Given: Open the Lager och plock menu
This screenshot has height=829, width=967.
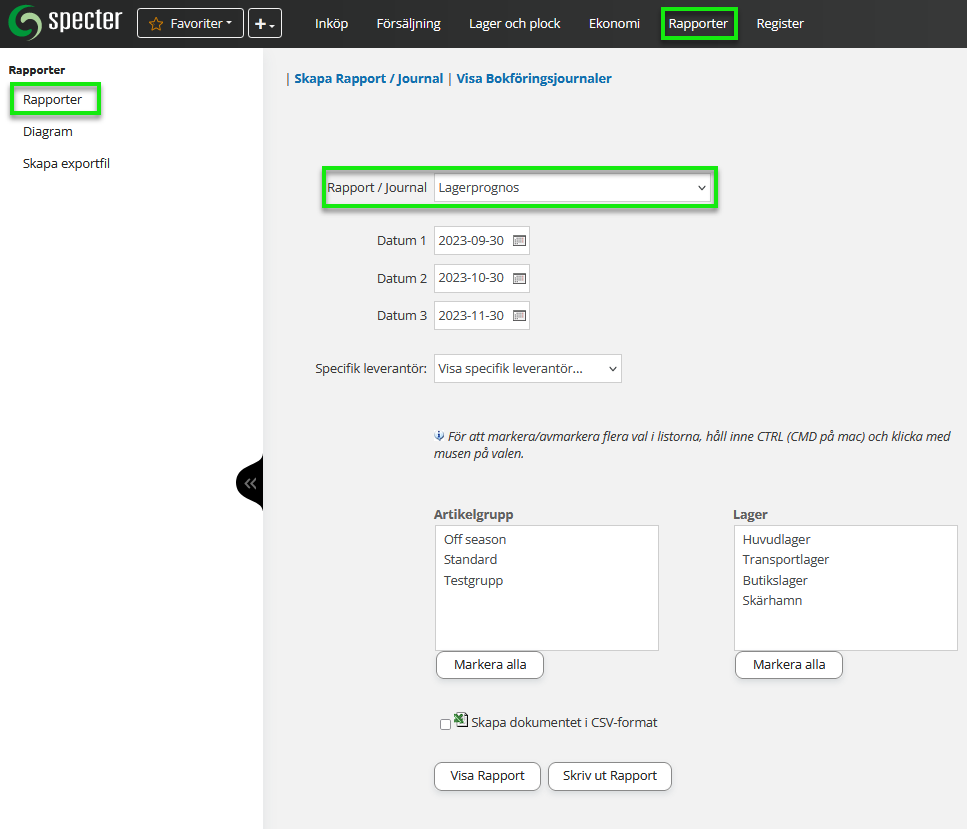Looking at the screenshot, I should pos(514,24).
